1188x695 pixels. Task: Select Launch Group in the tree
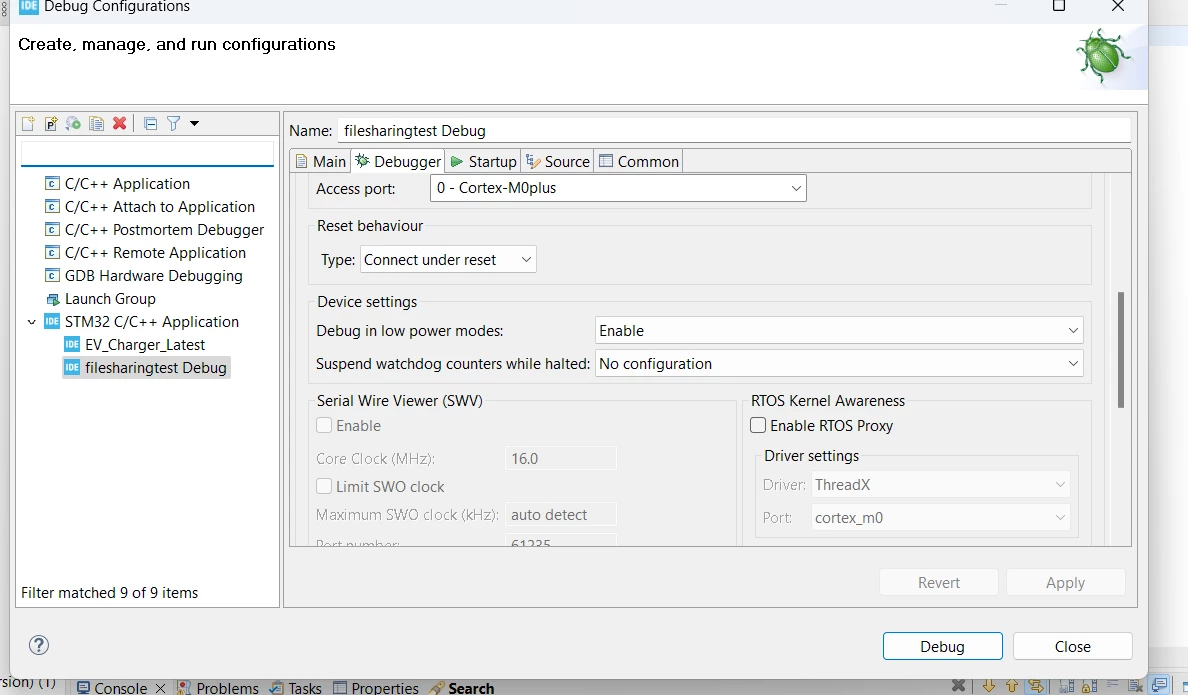(x=110, y=299)
